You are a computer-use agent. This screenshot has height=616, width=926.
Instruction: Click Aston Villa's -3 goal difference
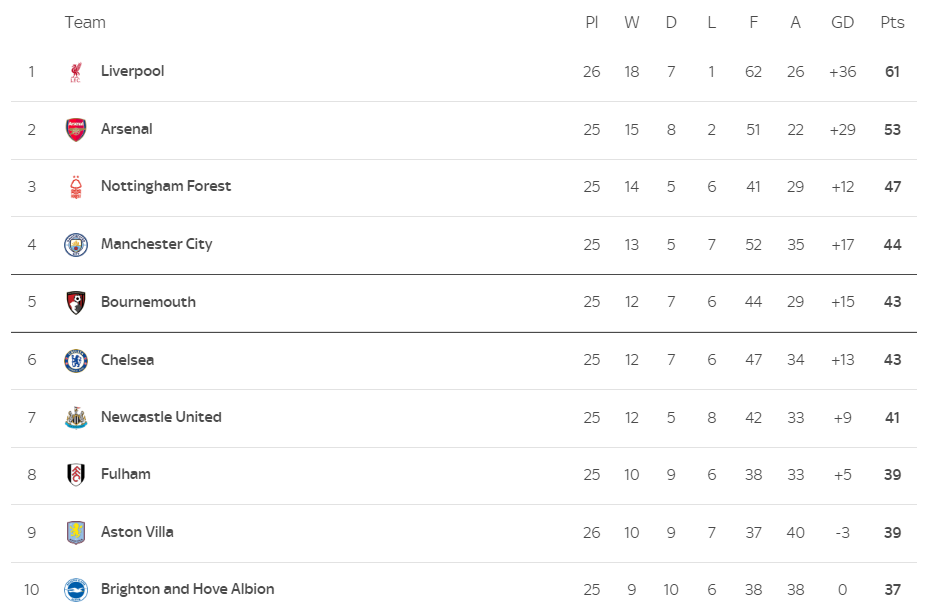point(842,533)
